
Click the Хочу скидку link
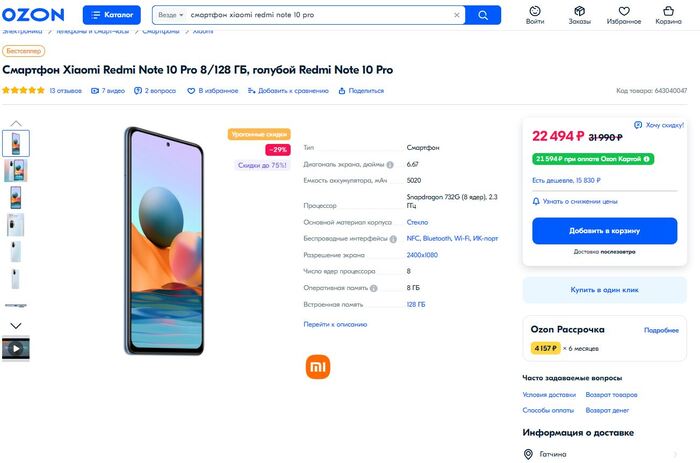pyautogui.click(x=661, y=125)
